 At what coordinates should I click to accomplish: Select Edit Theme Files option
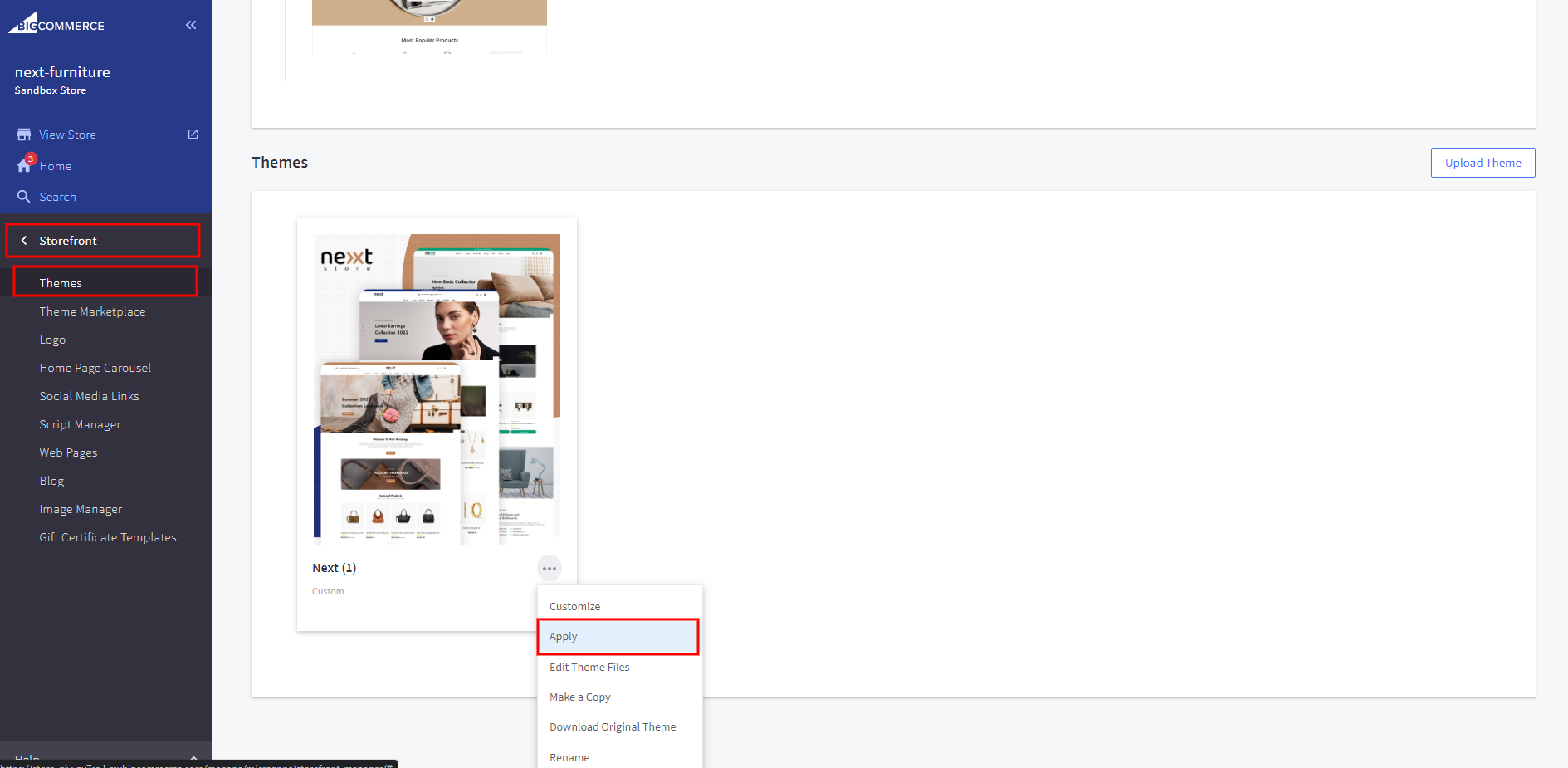coord(589,668)
